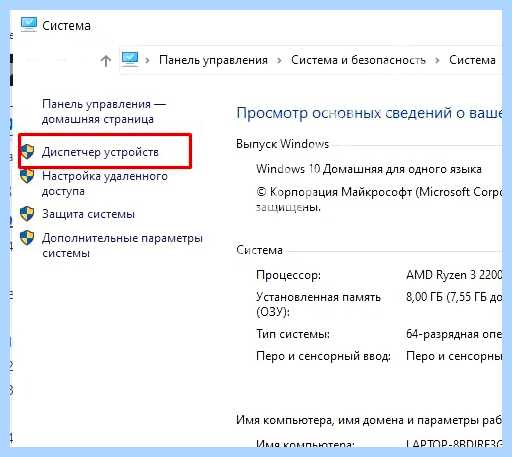The height and width of the screenshot is (457, 512).
Task: Open Дополнительные параметры системы link
Action: (122, 245)
